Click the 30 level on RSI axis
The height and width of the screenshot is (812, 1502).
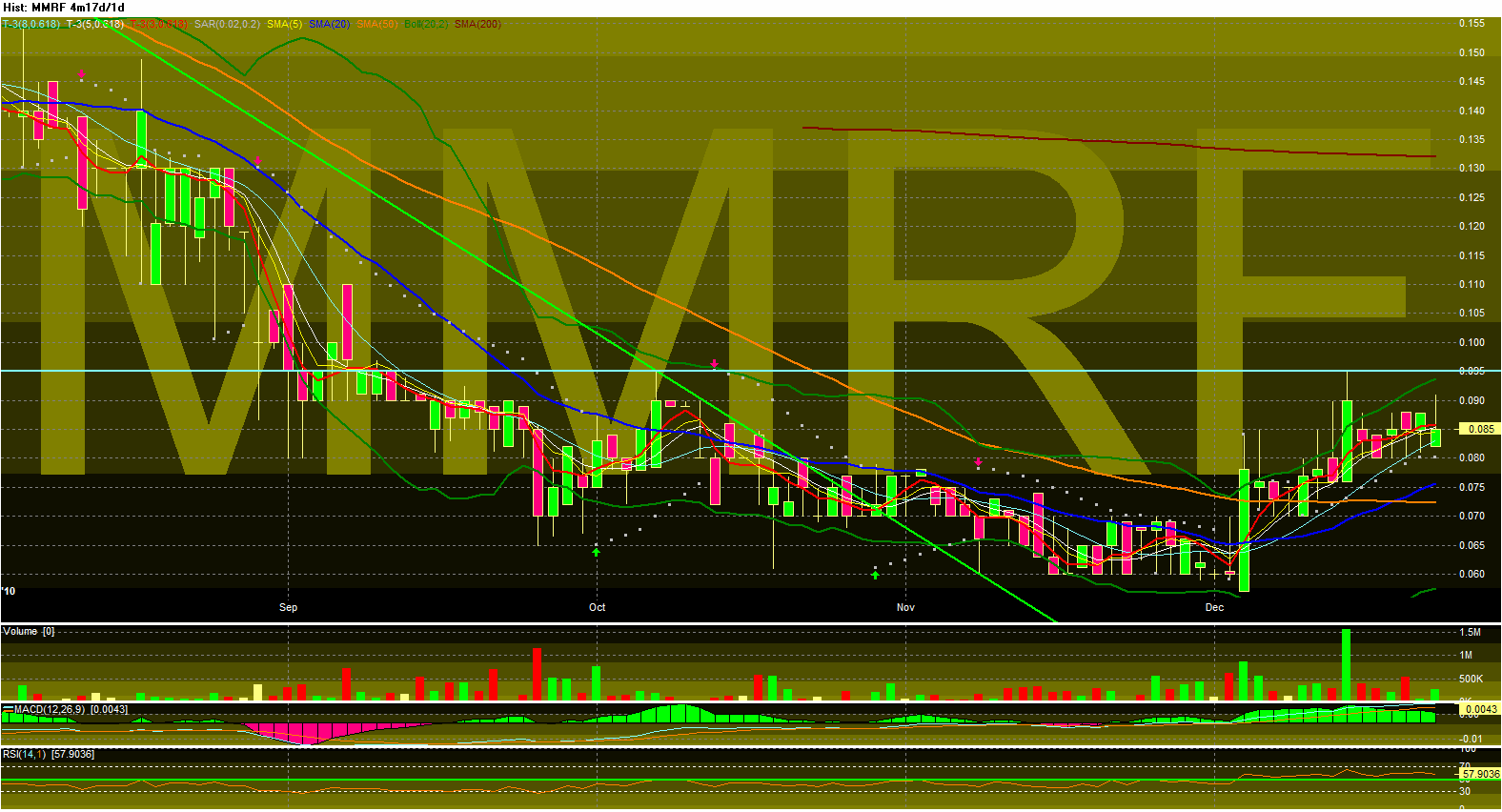[x=1465, y=791]
